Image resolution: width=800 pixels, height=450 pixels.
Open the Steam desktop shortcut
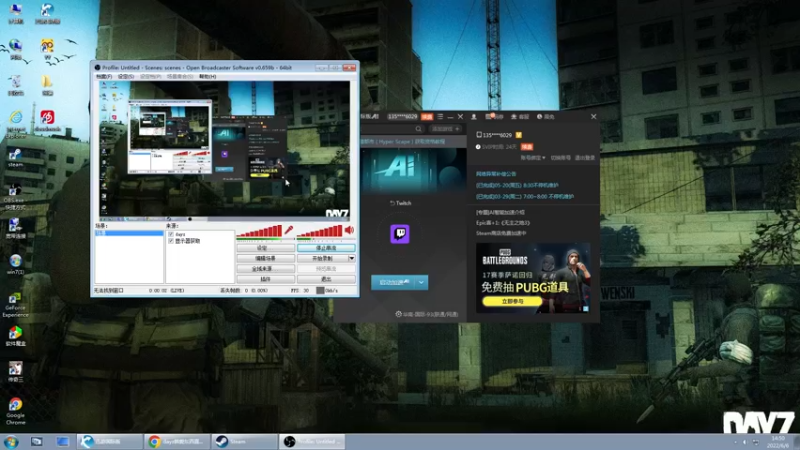pos(15,158)
